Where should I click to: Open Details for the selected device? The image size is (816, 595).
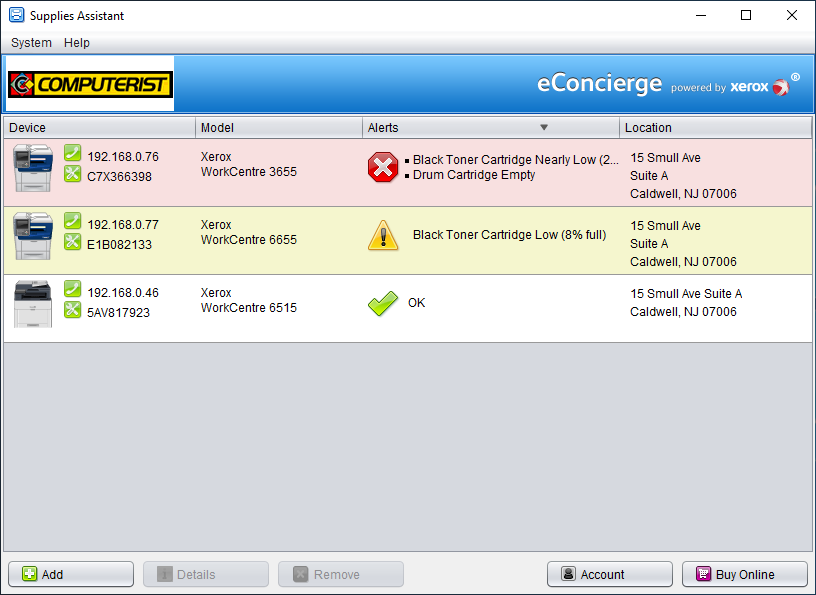[206, 574]
